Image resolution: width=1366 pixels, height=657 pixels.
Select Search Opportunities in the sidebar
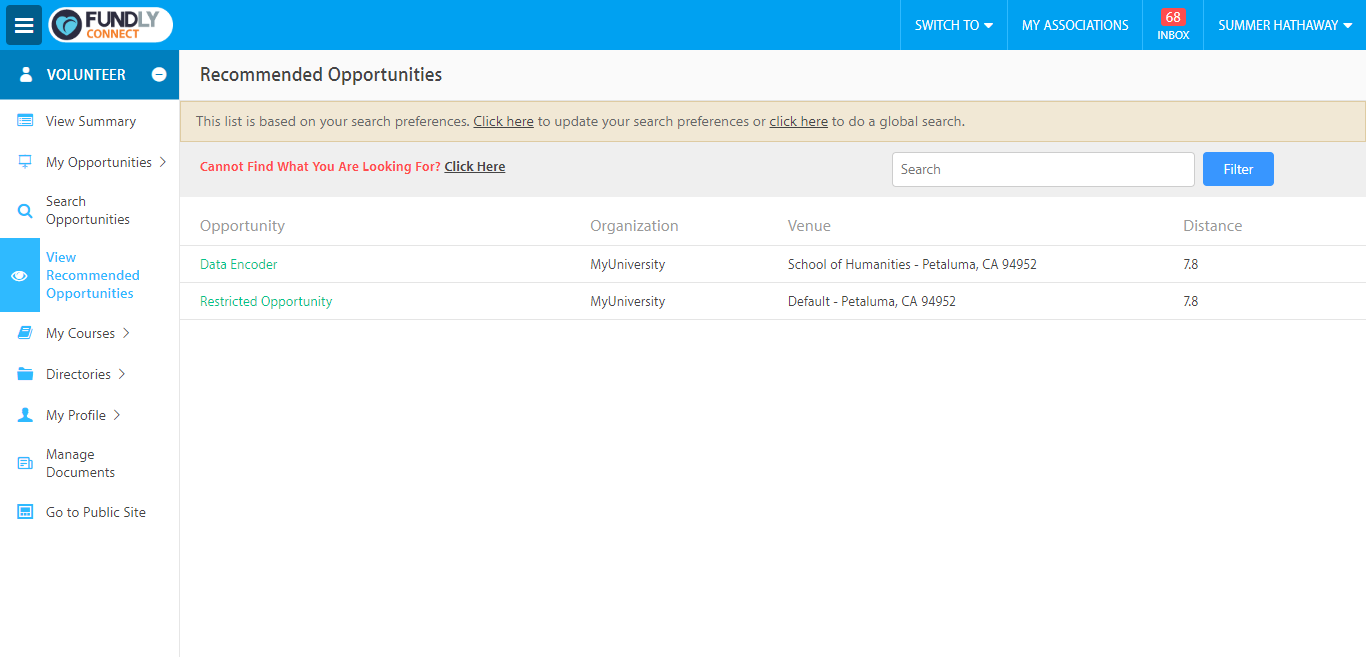click(88, 210)
